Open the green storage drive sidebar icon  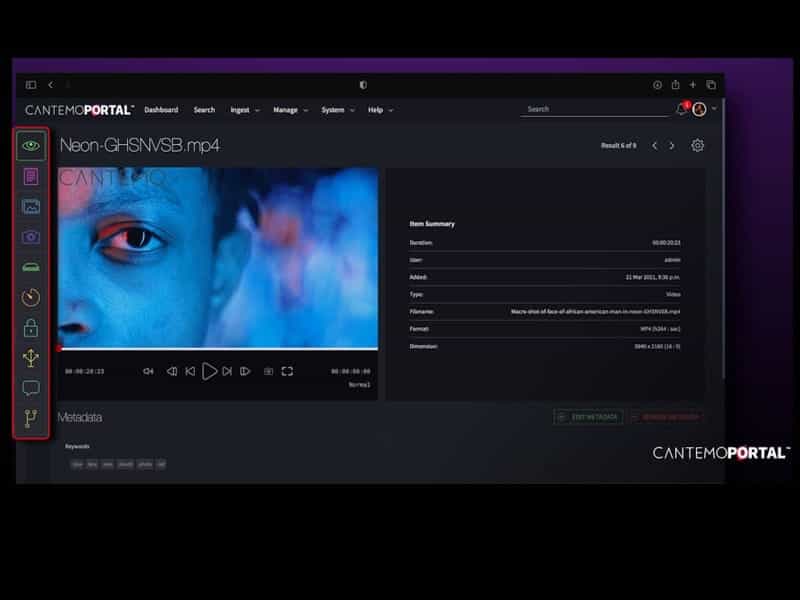tap(31, 267)
